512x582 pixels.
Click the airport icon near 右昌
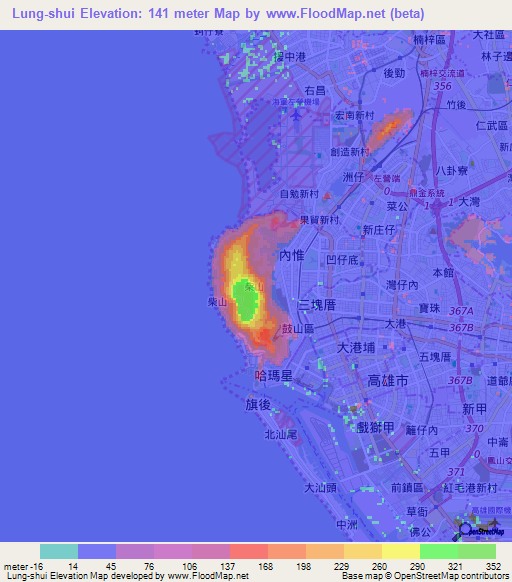click(296, 115)
